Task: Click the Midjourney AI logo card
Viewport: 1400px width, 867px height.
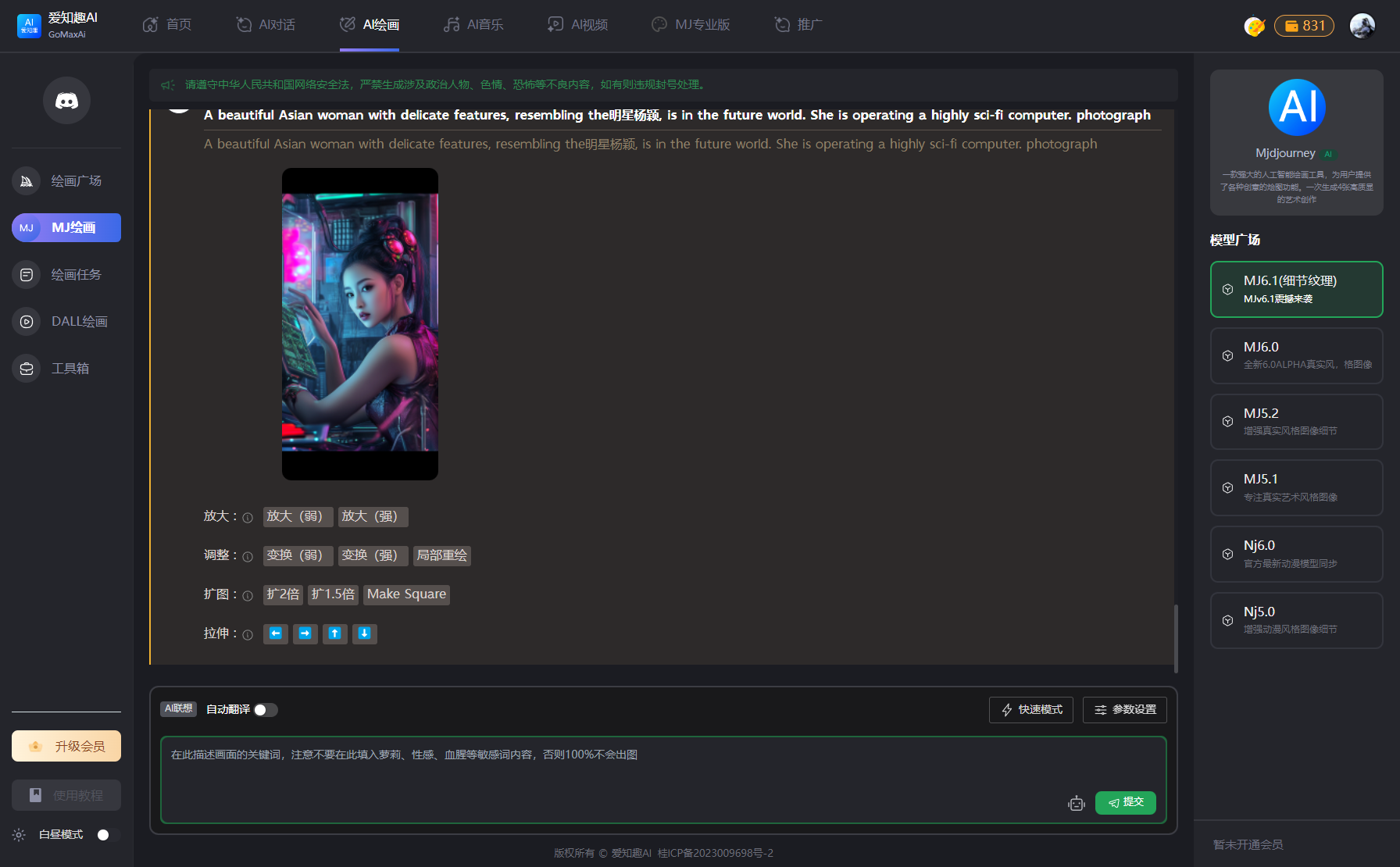Action: [1297, 143]
